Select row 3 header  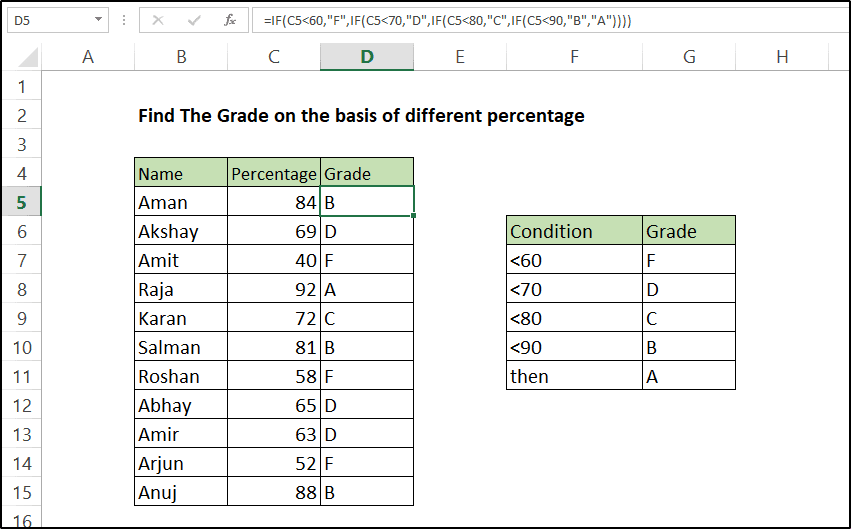click(x=22, y=144)
